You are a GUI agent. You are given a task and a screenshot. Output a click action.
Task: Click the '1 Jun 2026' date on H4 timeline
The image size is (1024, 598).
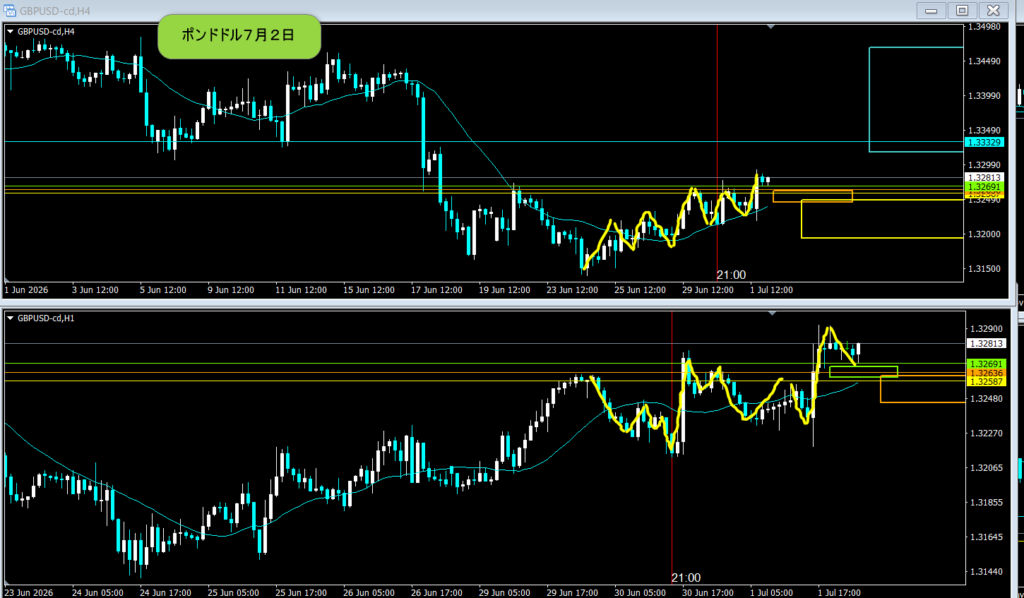[26, 290]
